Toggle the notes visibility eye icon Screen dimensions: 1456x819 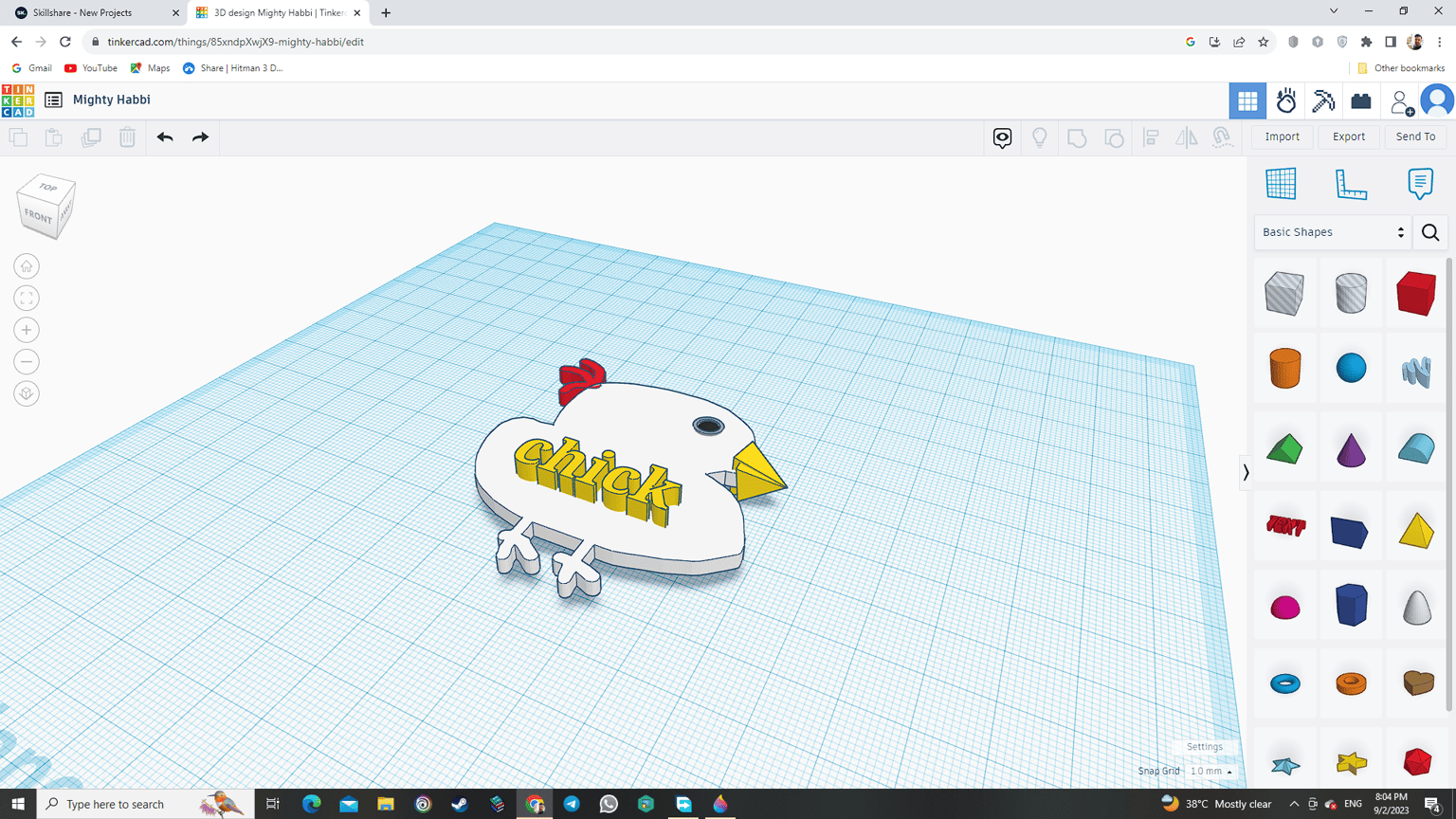pyautogui.click(x=1002, y=137)
